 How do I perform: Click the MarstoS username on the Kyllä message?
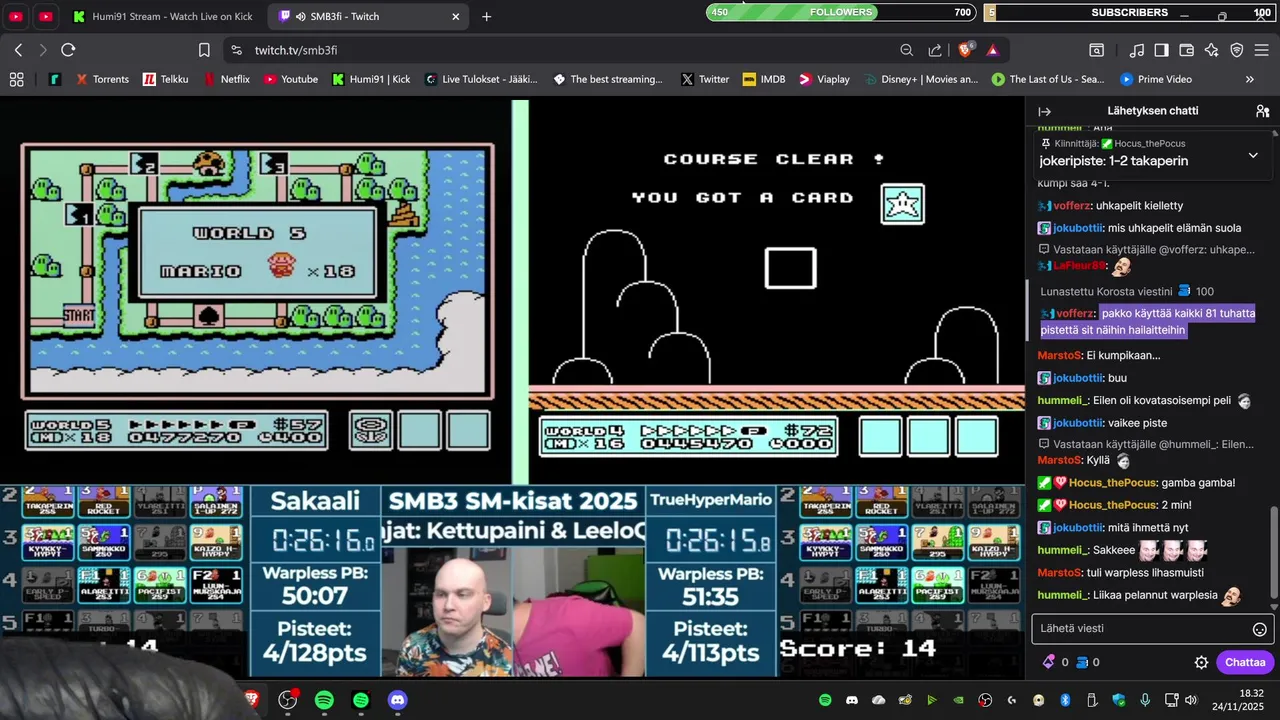click(x=1059, y=460)
